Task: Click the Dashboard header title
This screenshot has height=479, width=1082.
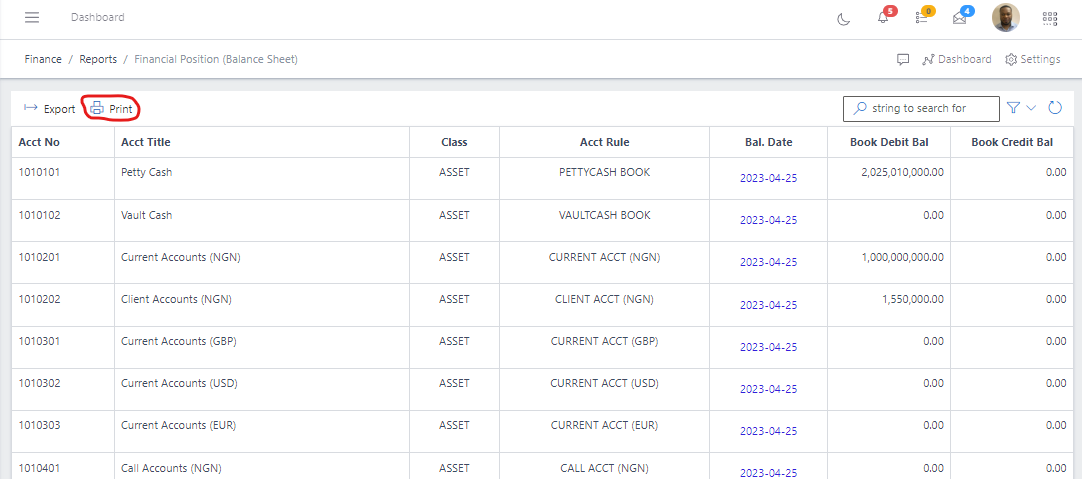Action: click(x=97, y=17)
